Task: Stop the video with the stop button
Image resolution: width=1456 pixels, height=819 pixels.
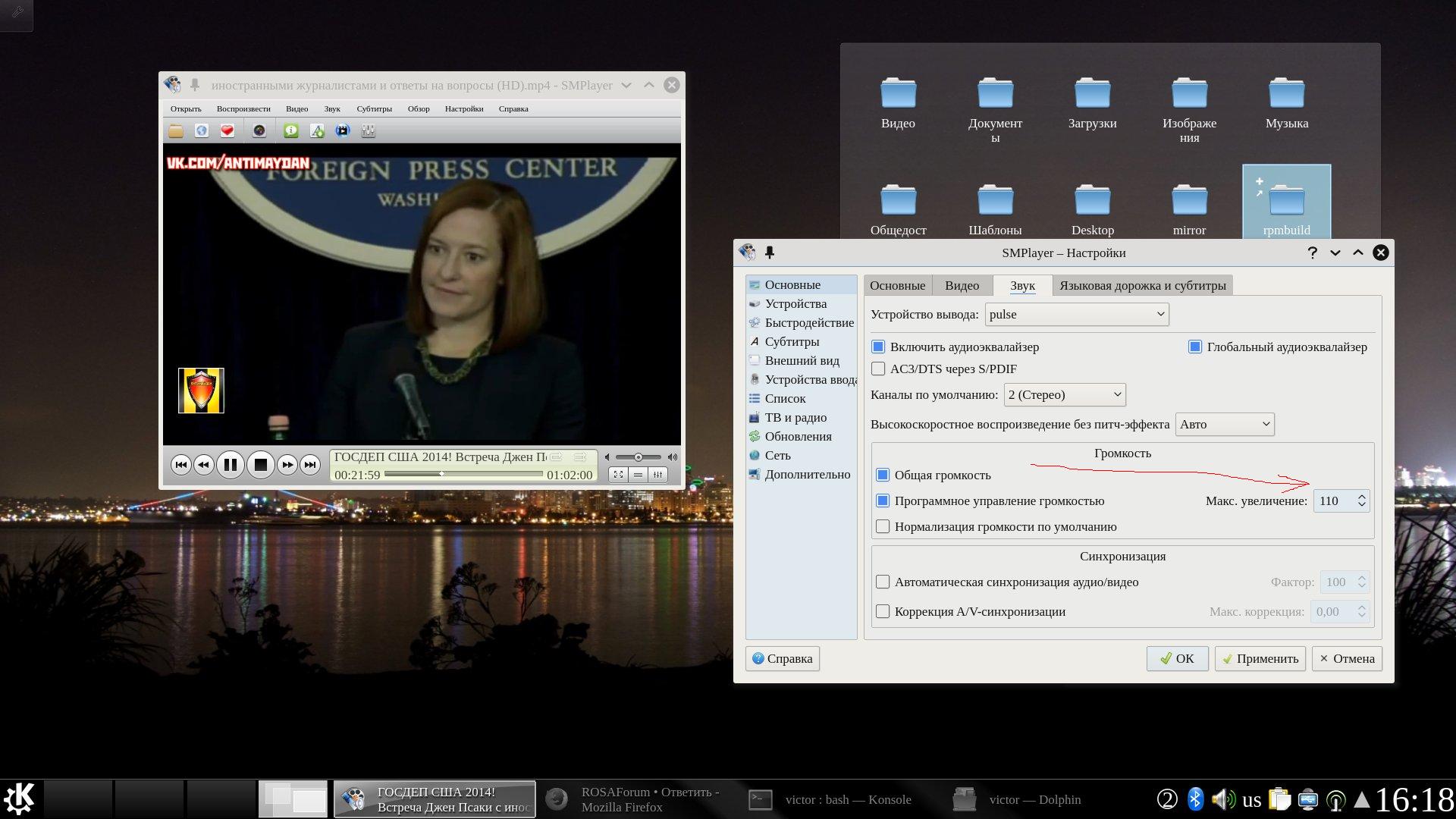Action: [260, 465]
